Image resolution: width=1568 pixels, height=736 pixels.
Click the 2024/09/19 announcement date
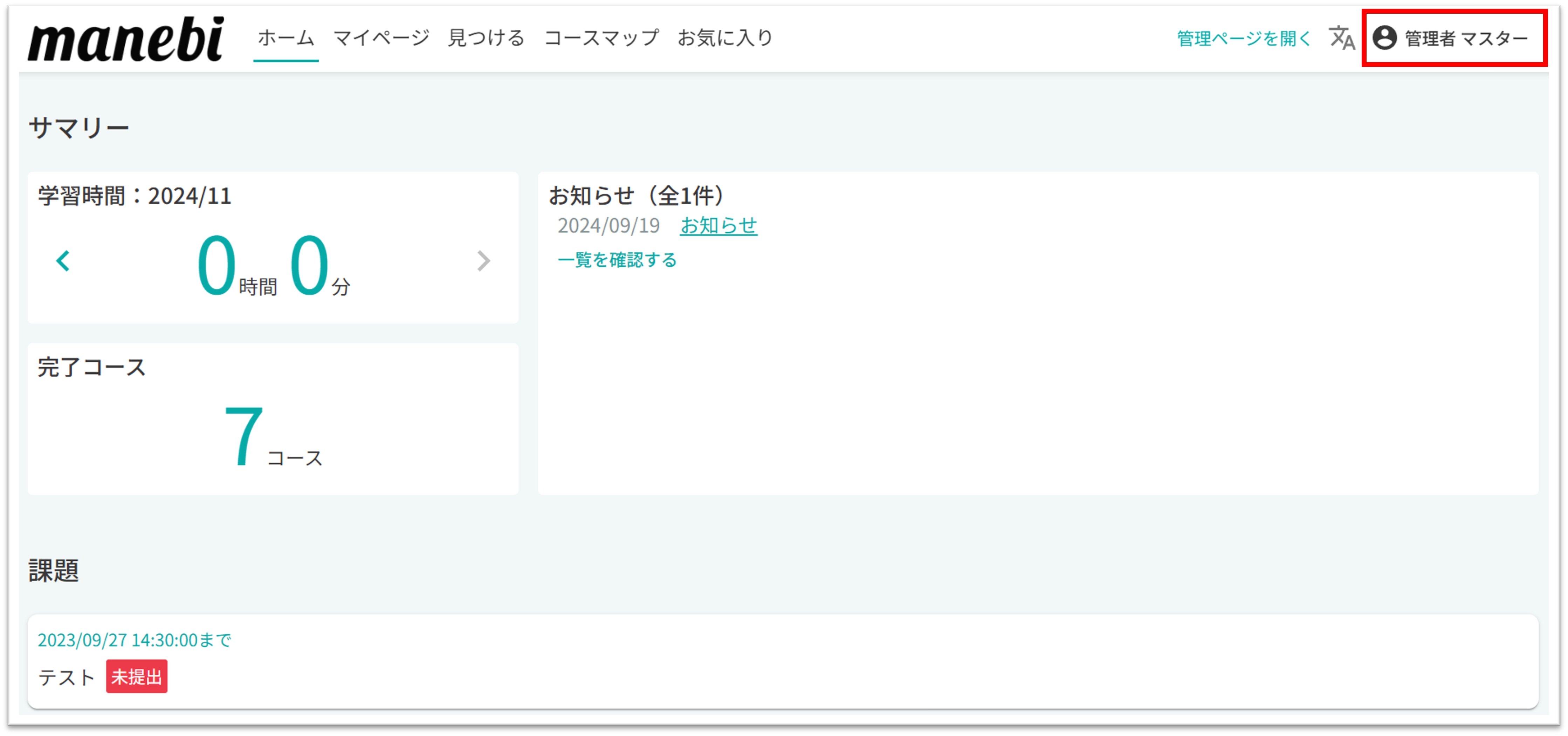[x=609, y=225]
